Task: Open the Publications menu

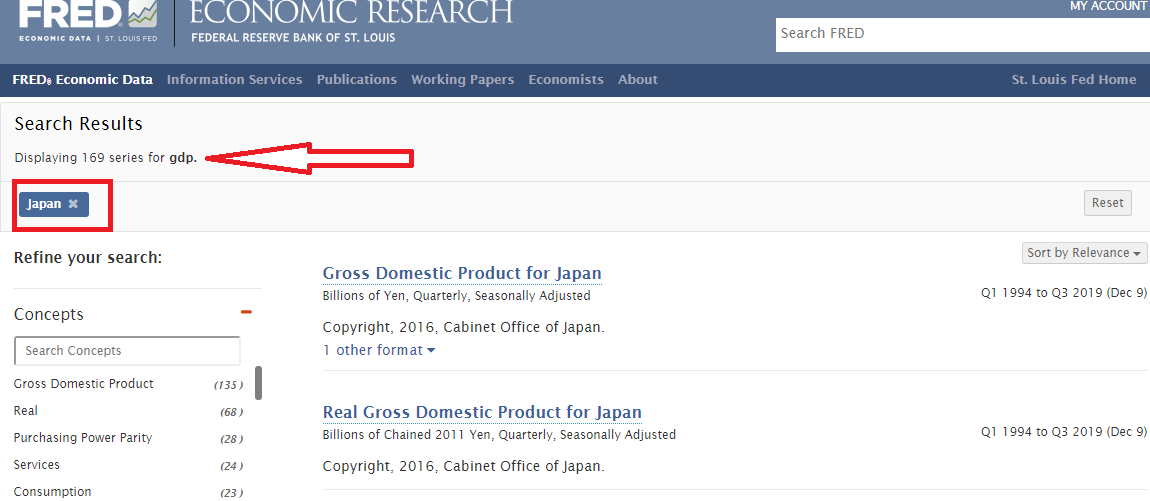Action: [x=357, y=80]
